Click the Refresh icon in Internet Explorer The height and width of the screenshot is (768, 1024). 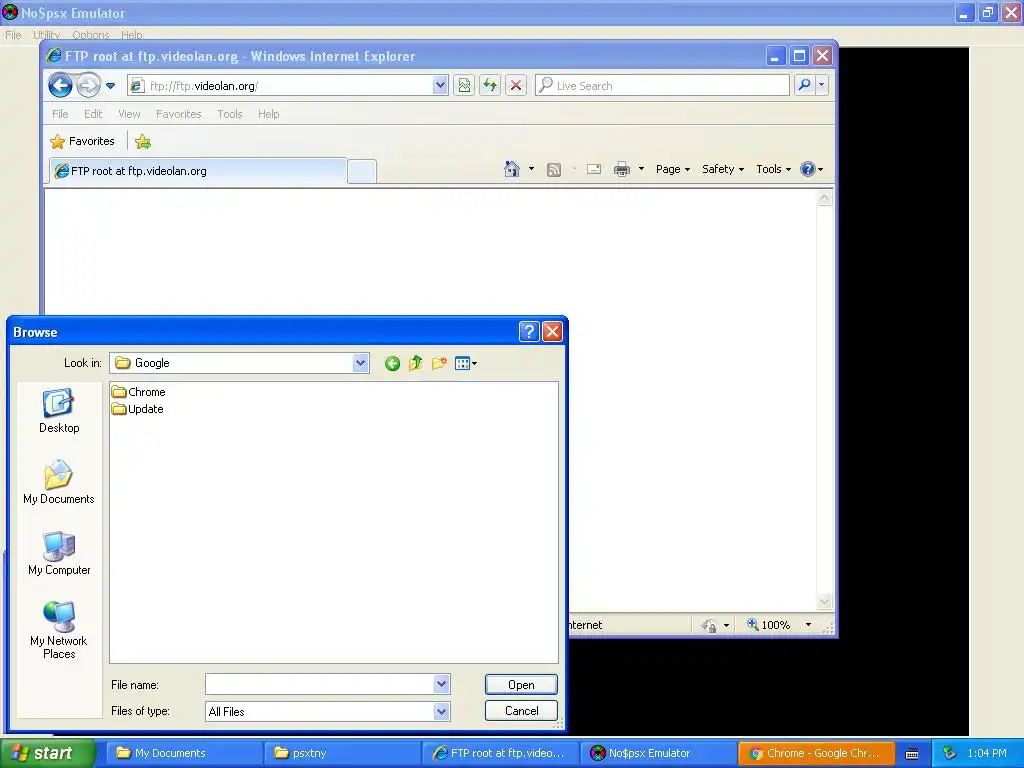click(x=490, y=85)
